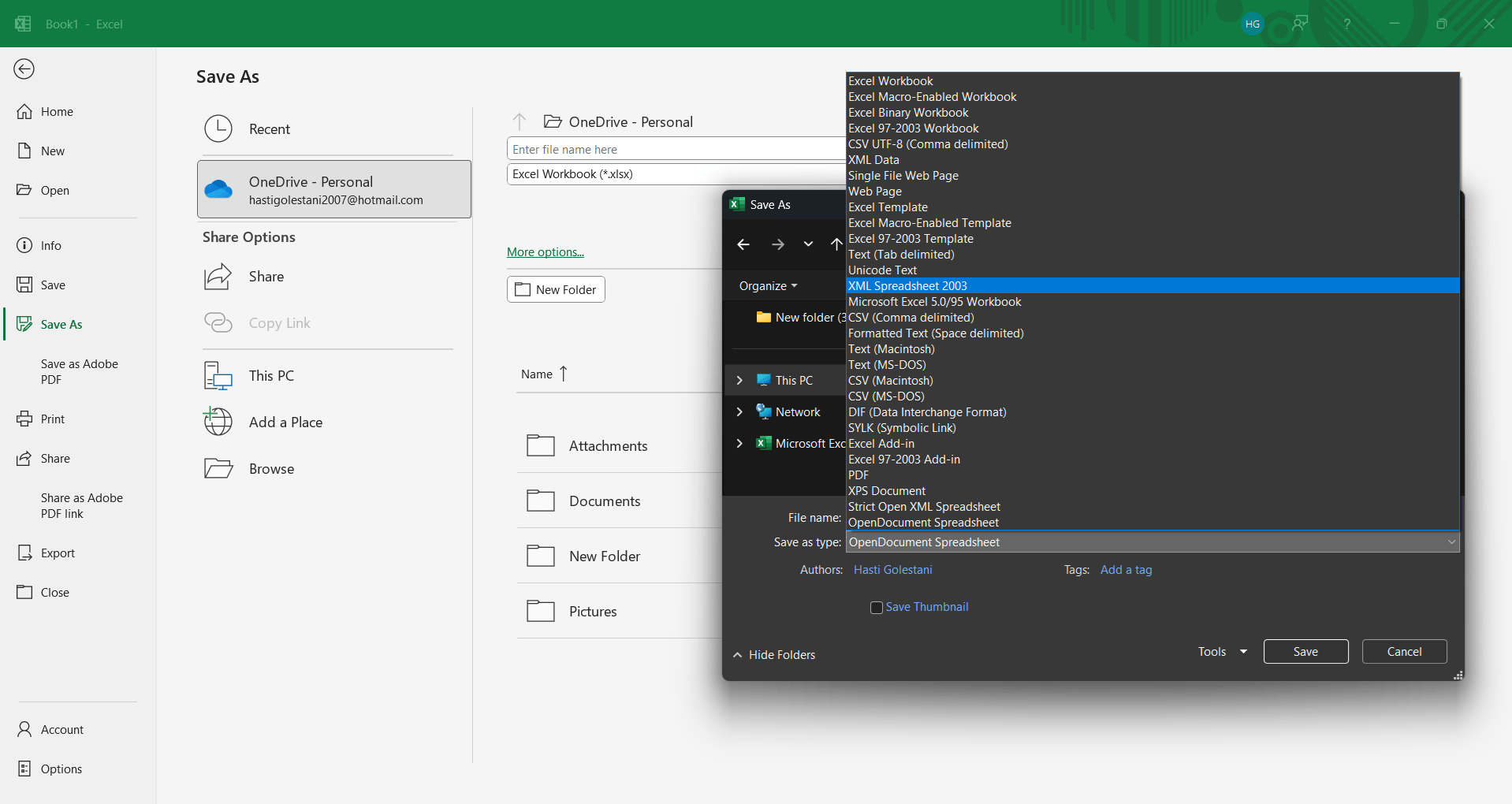Open the Share icon under Share Options
The height and width of the screenshot is (804, 1512).
[218, 277]
